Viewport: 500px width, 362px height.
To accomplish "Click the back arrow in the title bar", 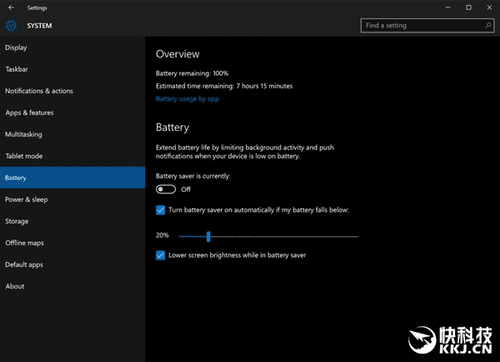I will [11, 8].
